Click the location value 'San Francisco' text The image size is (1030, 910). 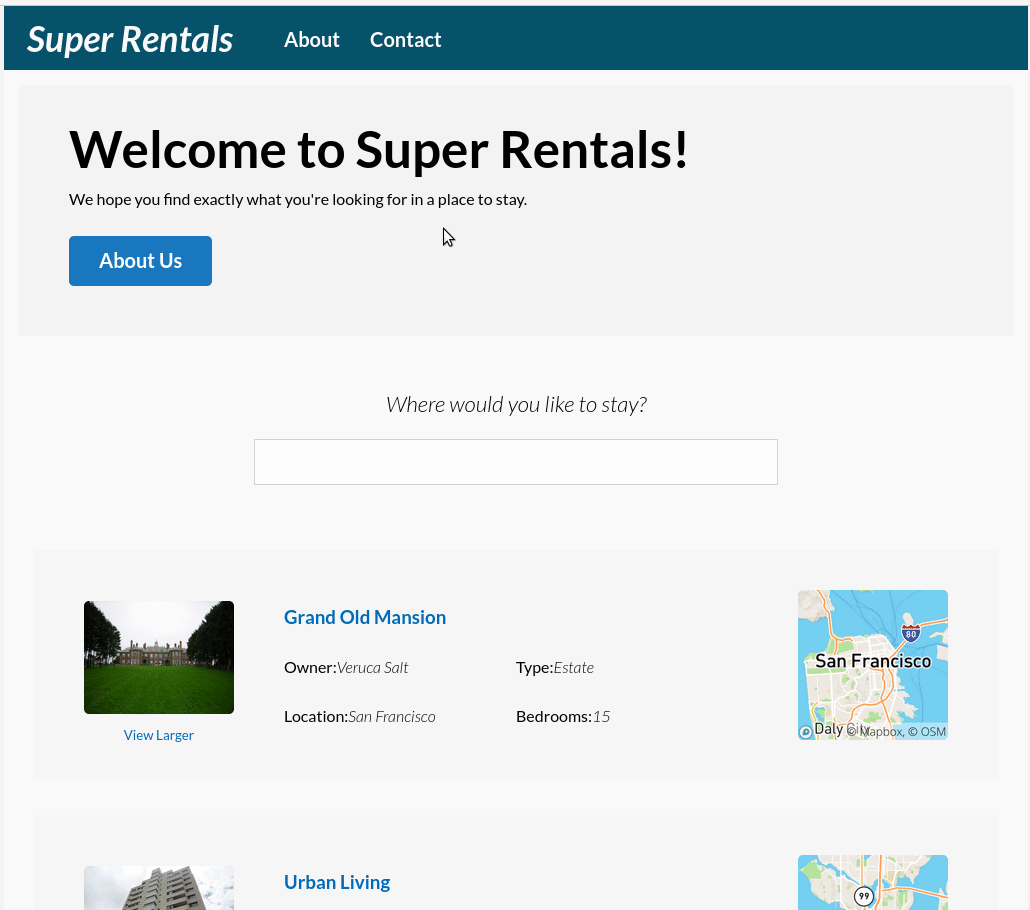[x=392, y=716]
